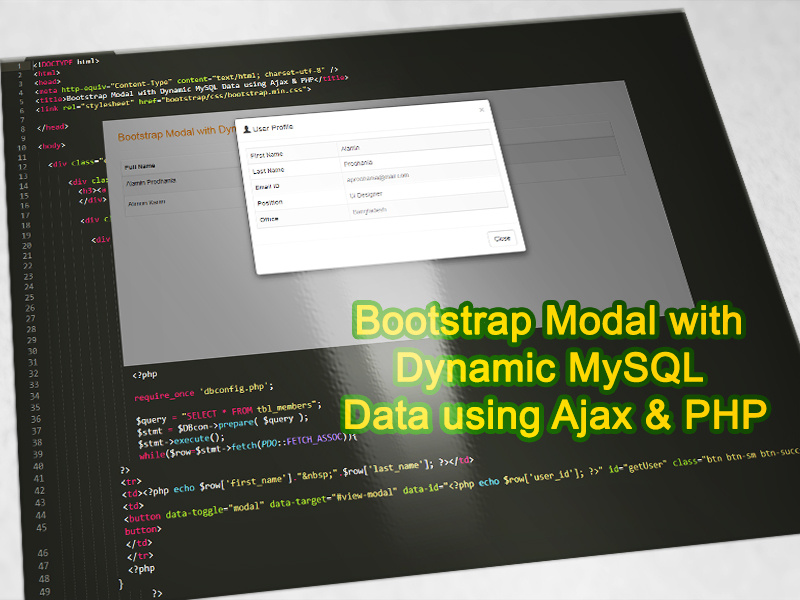The width and height of the screenshot is (800, 600).
Task: Click the orange page heading behind the modal
Action: pos(177,134)
